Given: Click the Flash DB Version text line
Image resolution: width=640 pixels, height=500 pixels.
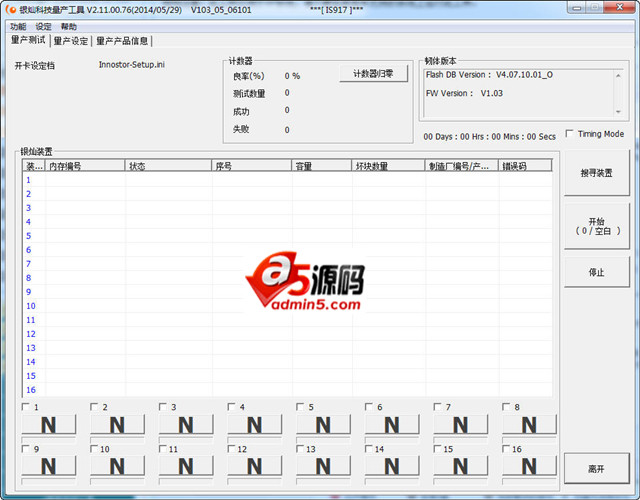Looking at the screenshot, I should 489,75.
